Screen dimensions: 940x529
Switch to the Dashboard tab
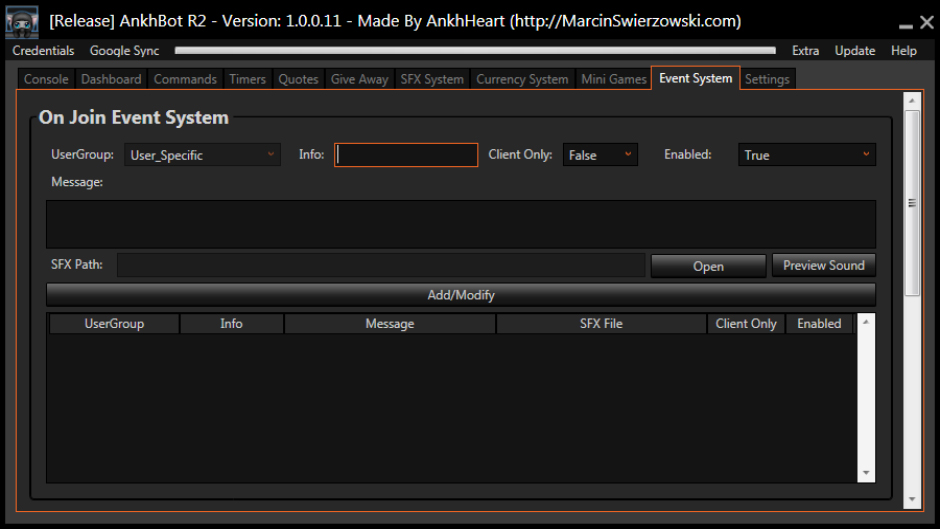111,79
